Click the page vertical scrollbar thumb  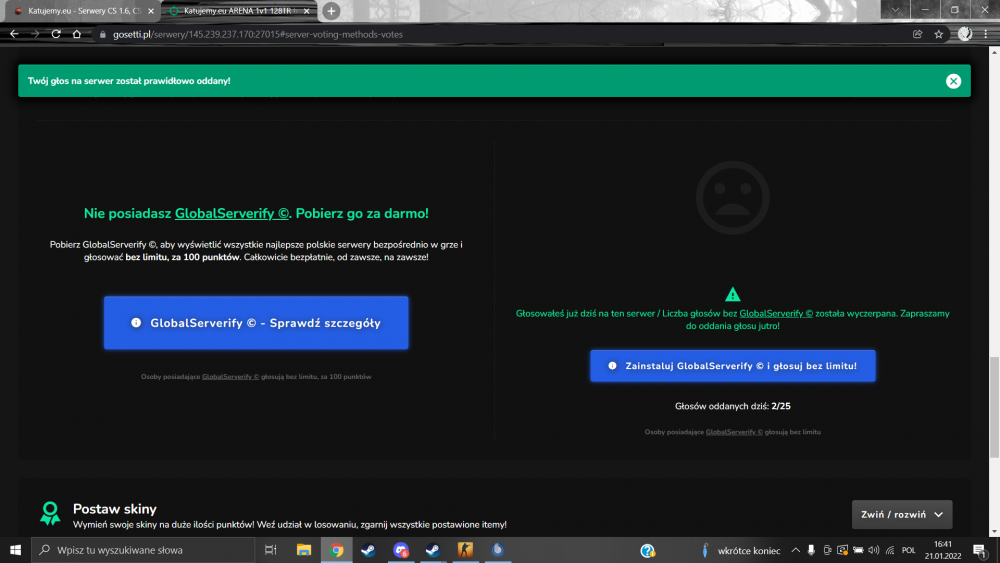994,407
